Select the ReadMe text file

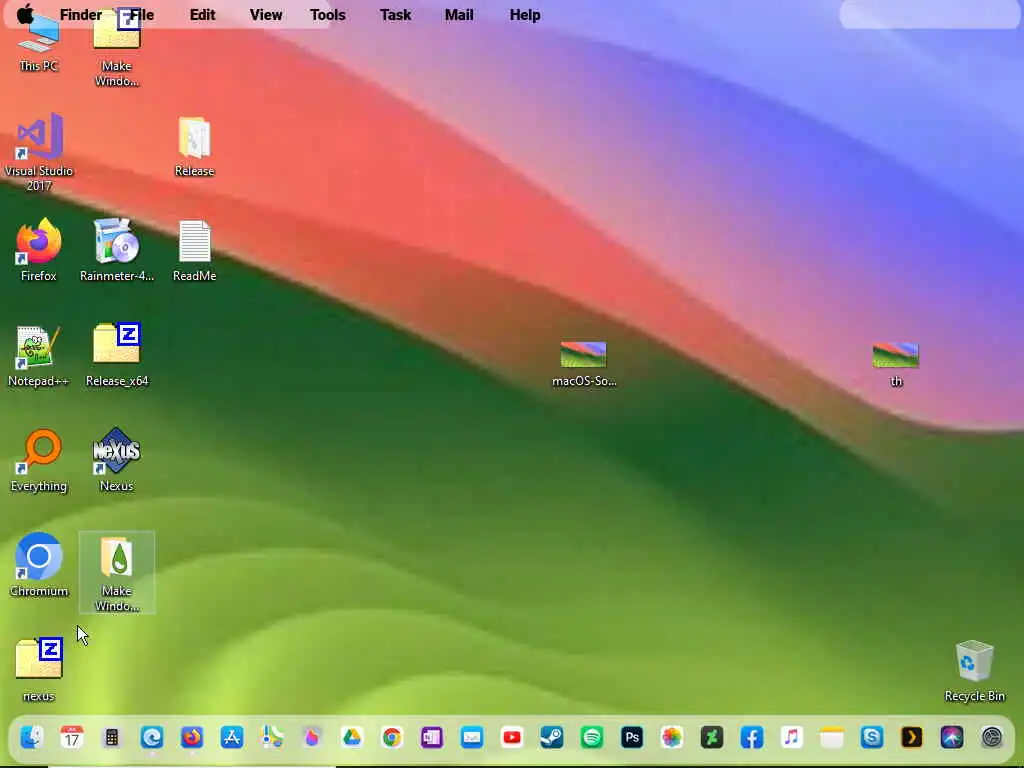point(194,251)
